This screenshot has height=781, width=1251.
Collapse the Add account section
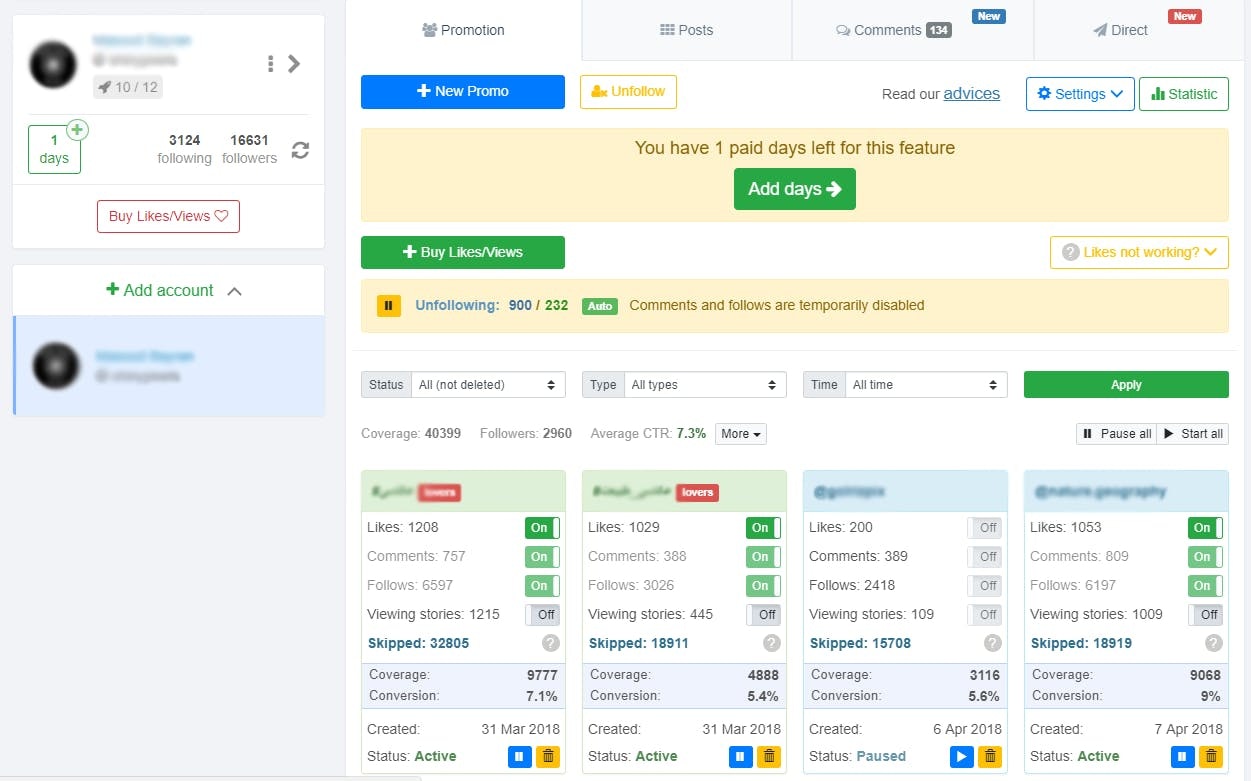pos(234,290)
